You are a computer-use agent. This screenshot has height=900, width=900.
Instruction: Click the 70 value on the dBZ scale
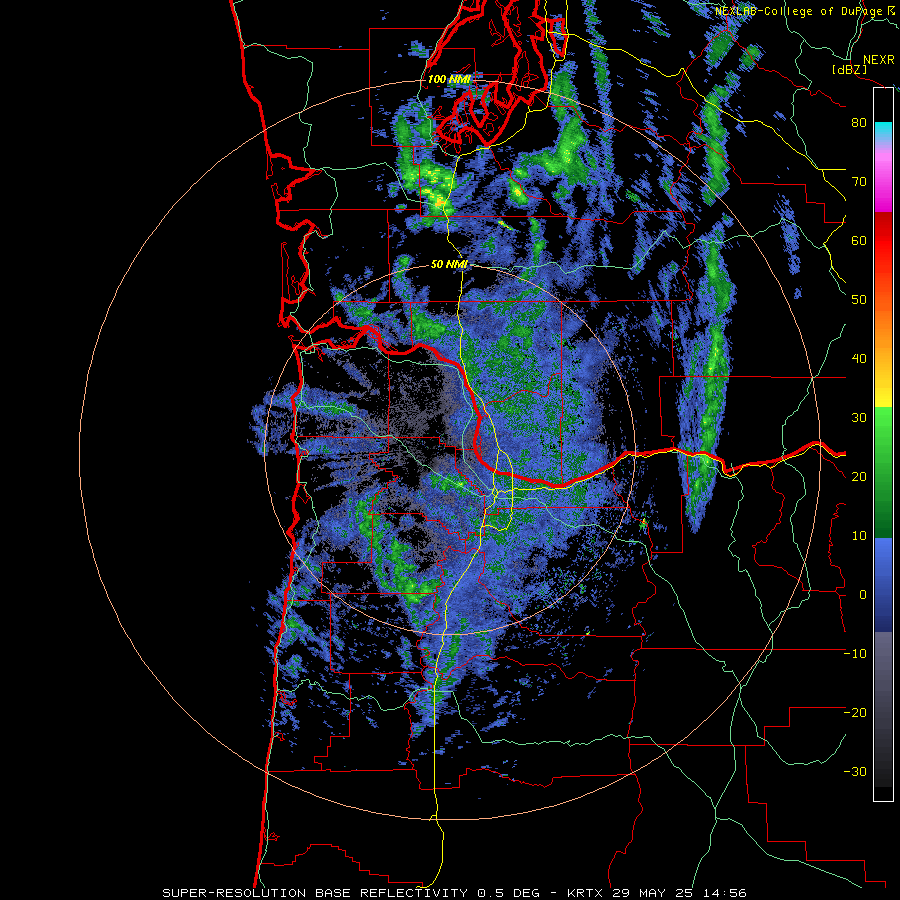click(859, 181)
